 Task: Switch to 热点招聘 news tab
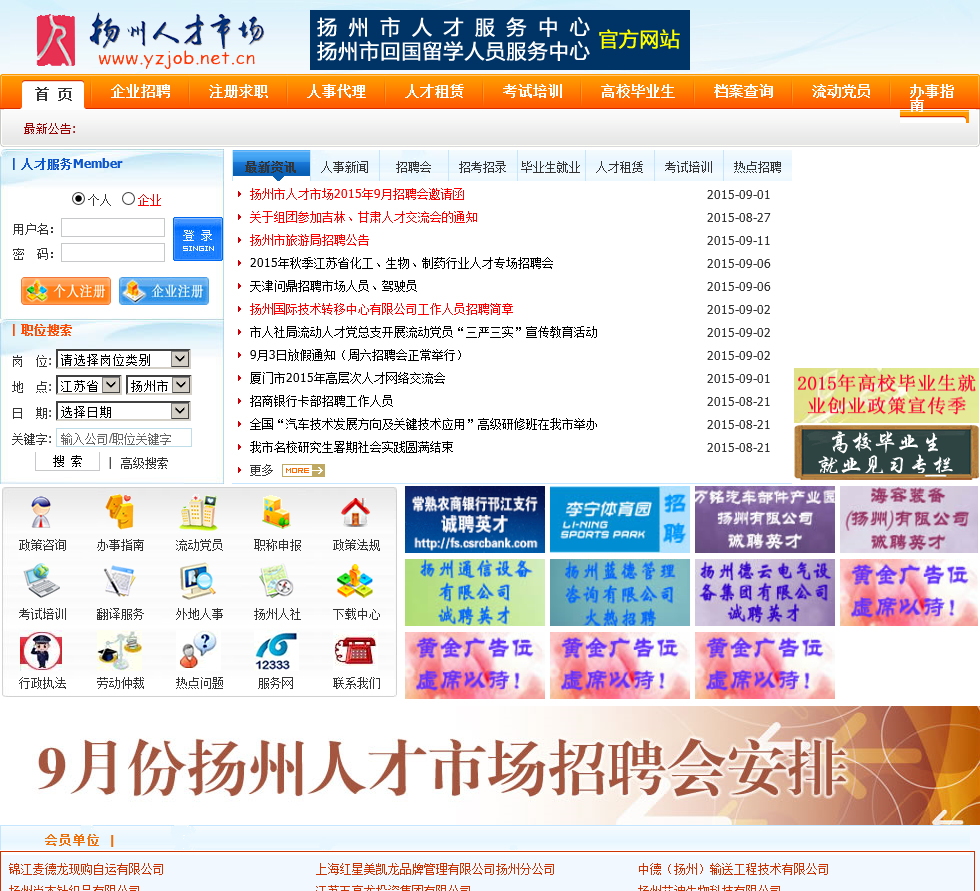tap(757, 167)
